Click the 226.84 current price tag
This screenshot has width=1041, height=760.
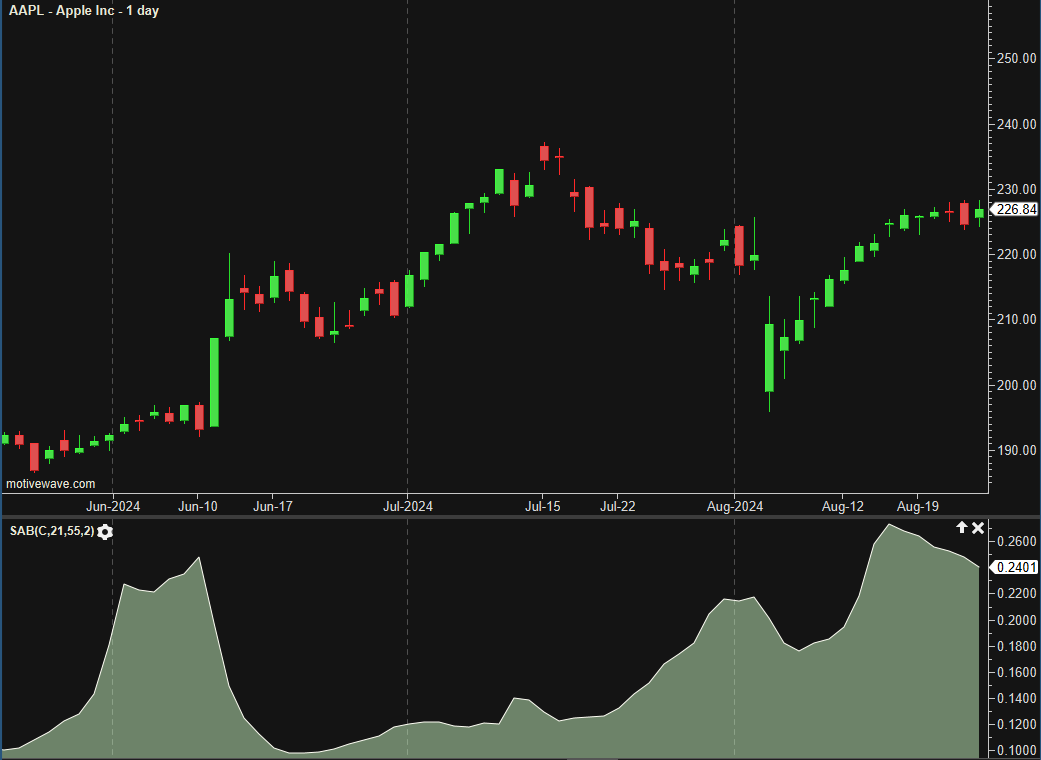1016,209
